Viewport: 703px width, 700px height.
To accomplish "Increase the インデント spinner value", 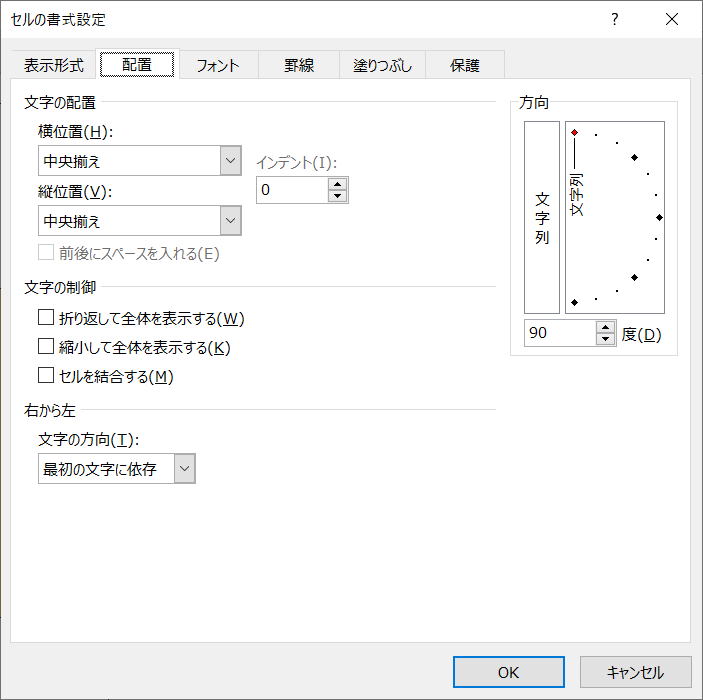I will click(x=337, y=184).
